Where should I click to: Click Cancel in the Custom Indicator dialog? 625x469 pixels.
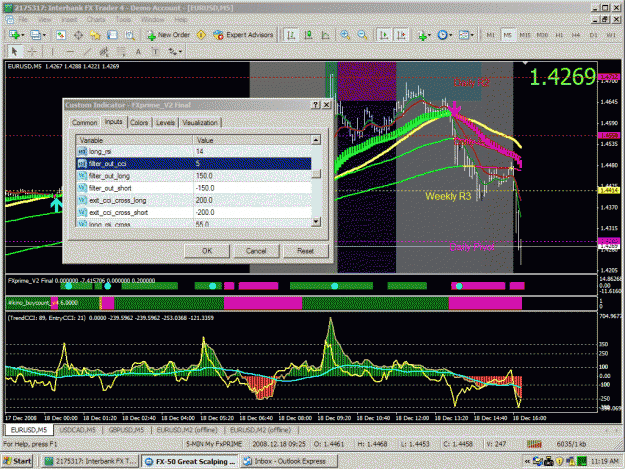click(256, 251)
